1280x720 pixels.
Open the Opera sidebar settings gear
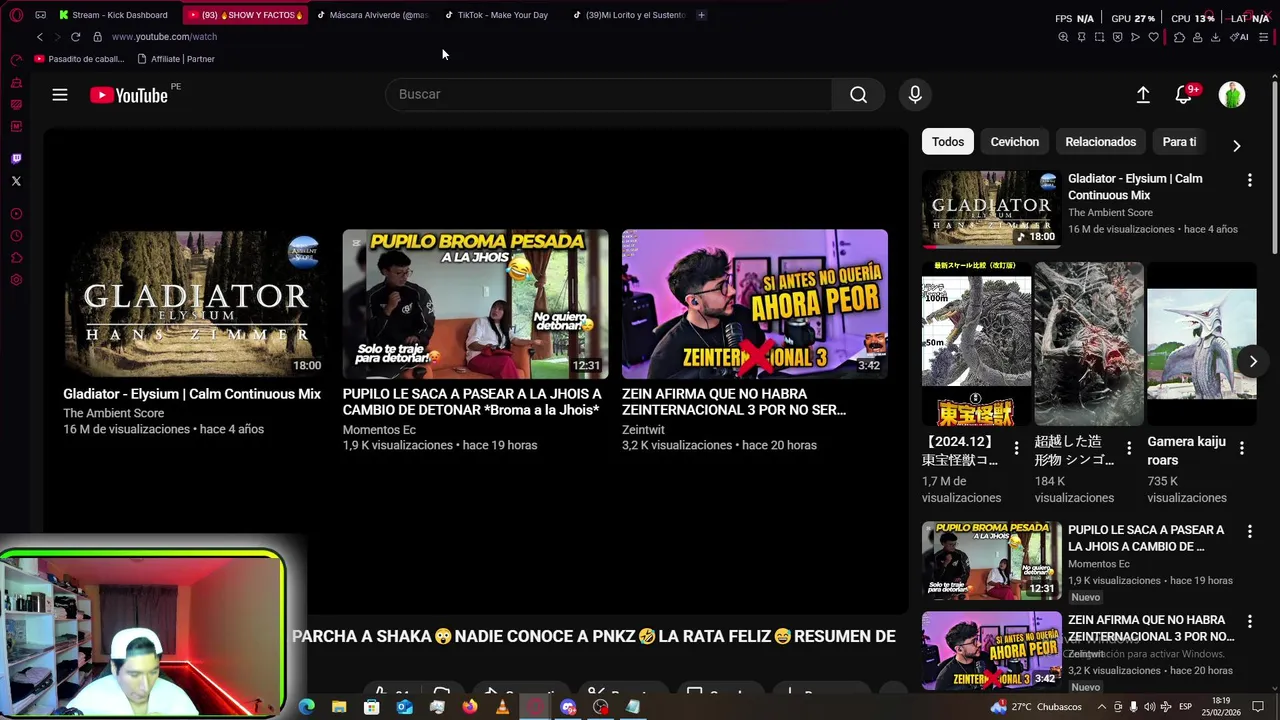click(x=16, y=280)
